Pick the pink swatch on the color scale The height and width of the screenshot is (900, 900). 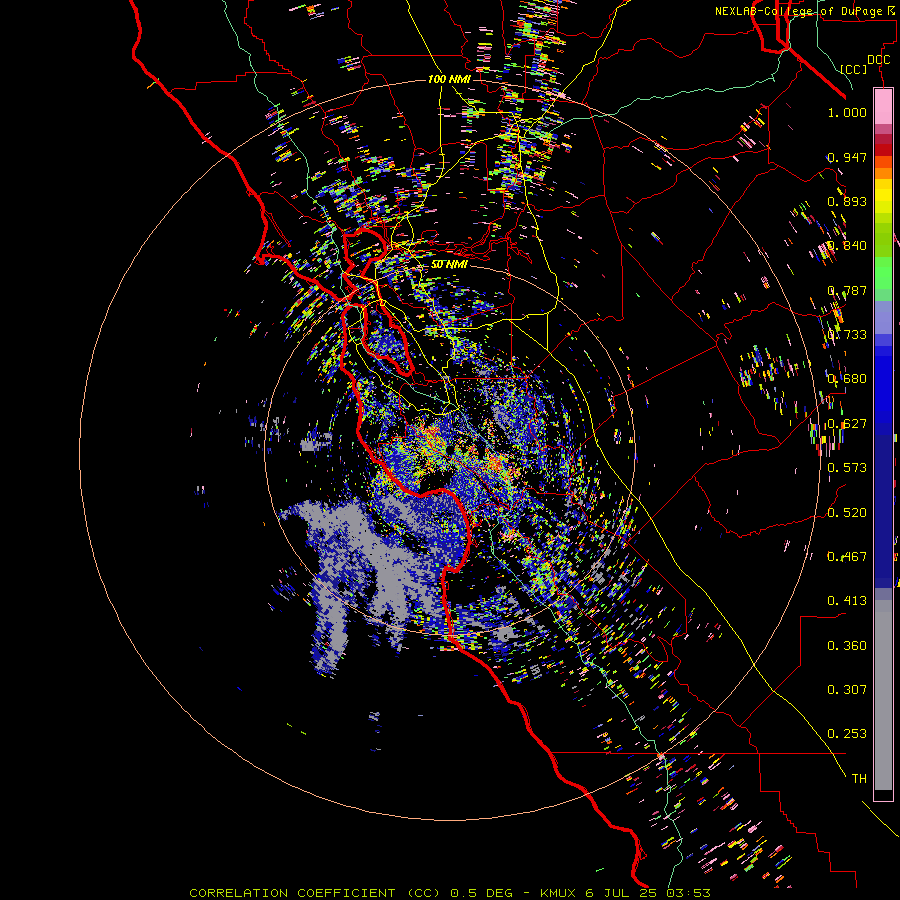pyautogui.click(x=883, y=106)
